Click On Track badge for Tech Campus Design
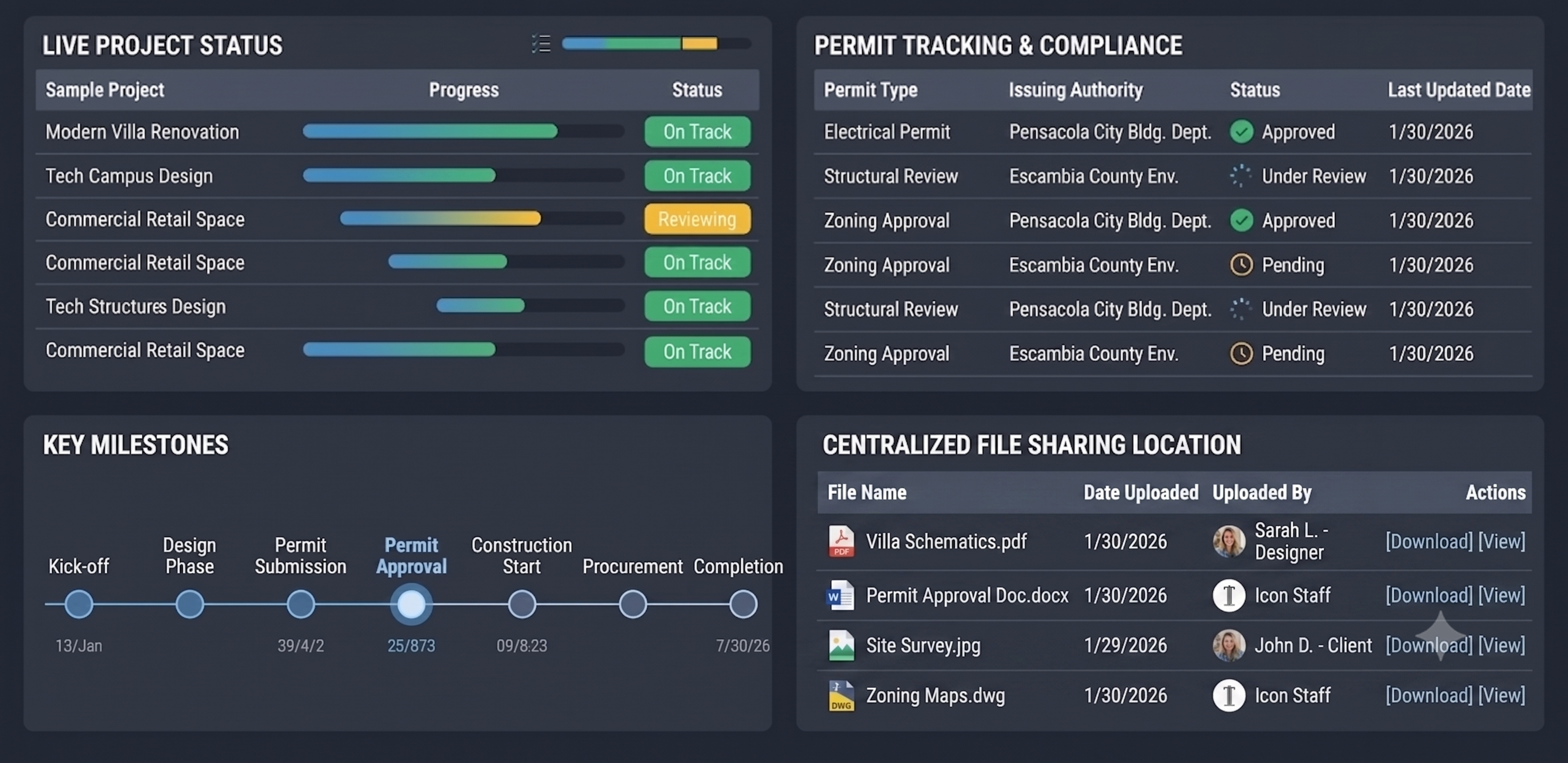The height and width of the screenshot is (763, 1568). (698, 176)
